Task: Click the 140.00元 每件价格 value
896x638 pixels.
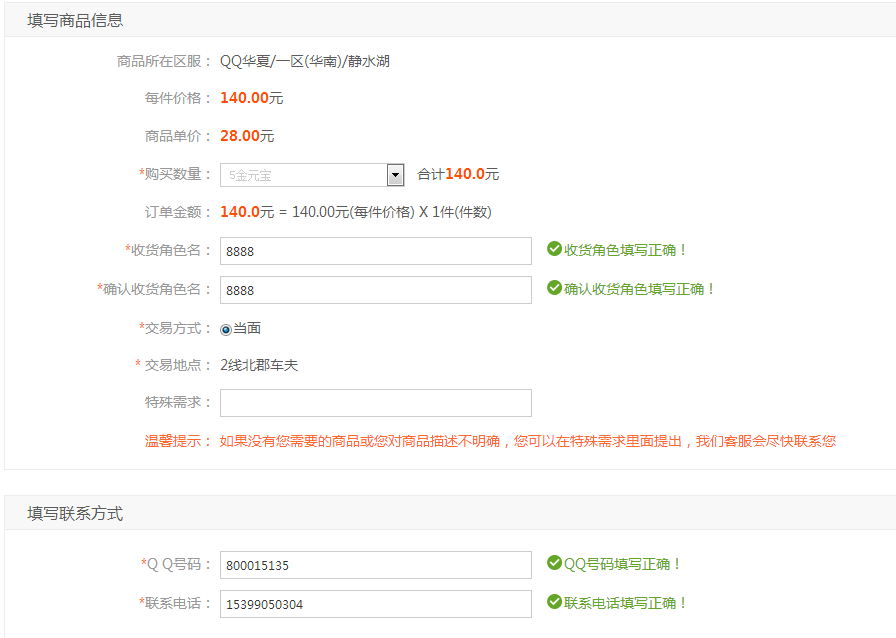Action: 251,98
